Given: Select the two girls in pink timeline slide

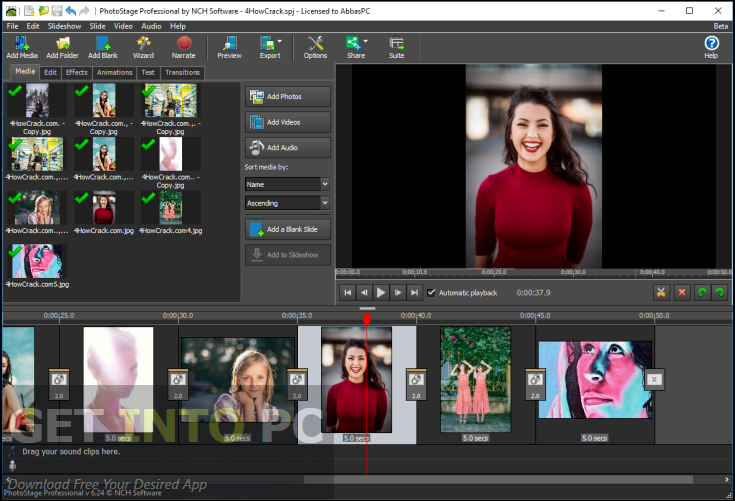Looking at the screenshot, I should (475, 380).
